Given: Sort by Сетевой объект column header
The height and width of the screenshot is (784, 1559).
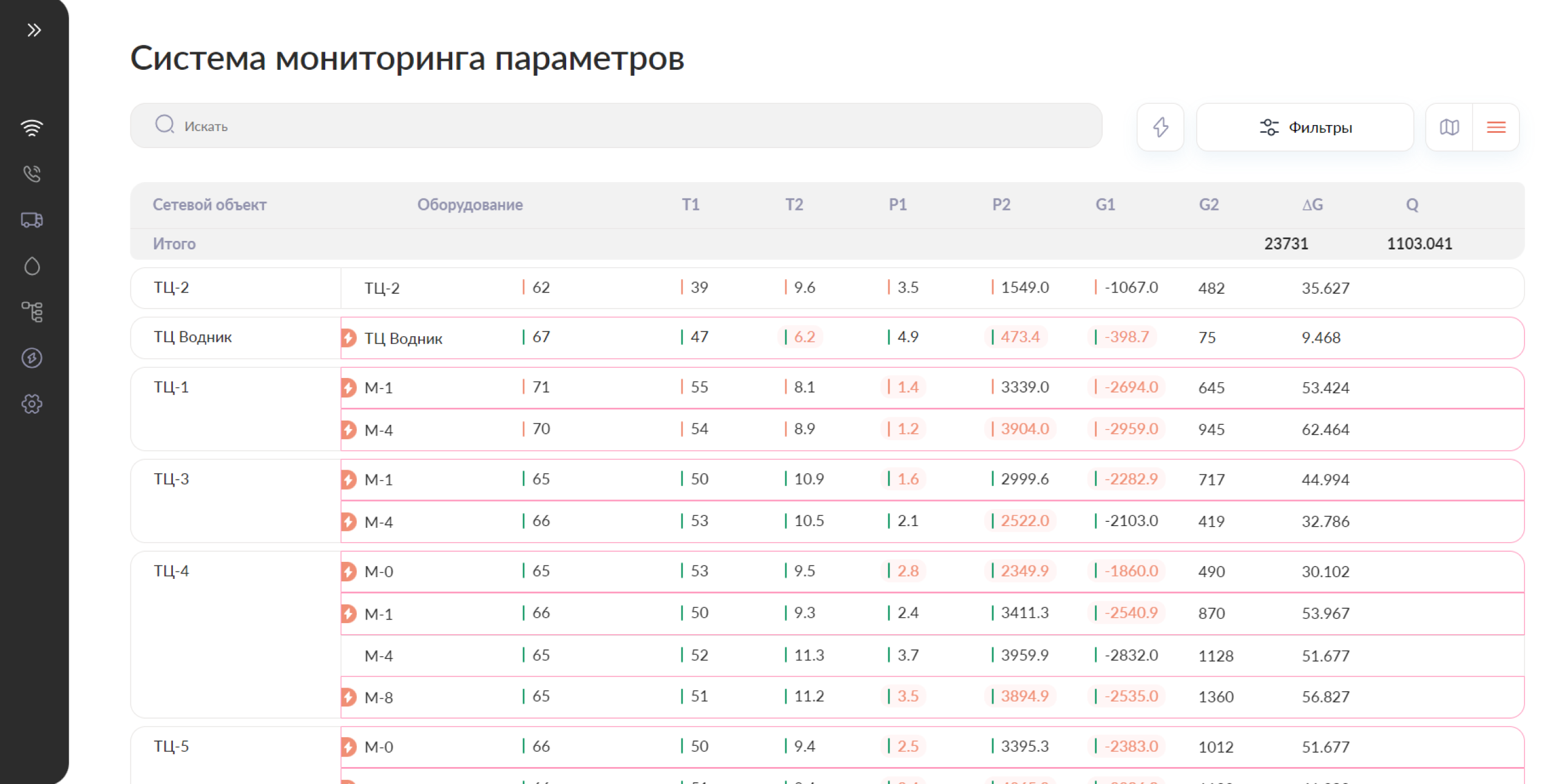Looking at the screenshot, I should pos(209,204).
